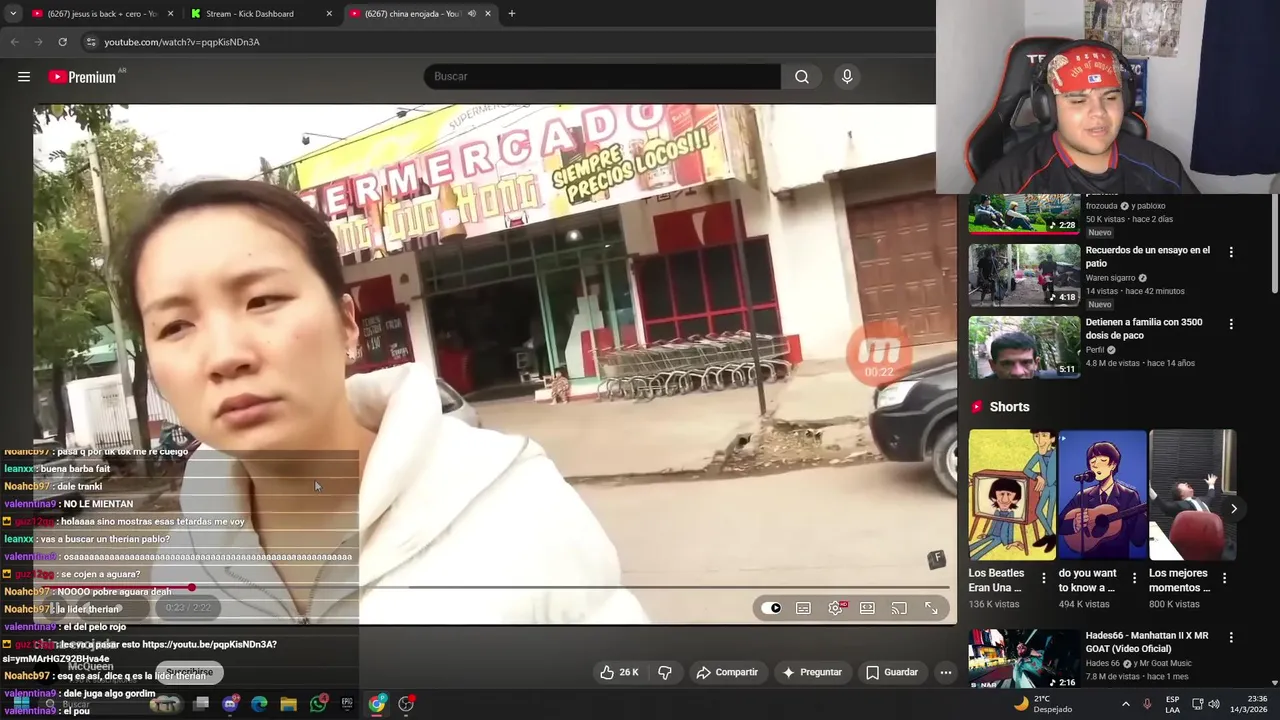
Task: Cast the video to a device
Action: [x=899, y=608]
